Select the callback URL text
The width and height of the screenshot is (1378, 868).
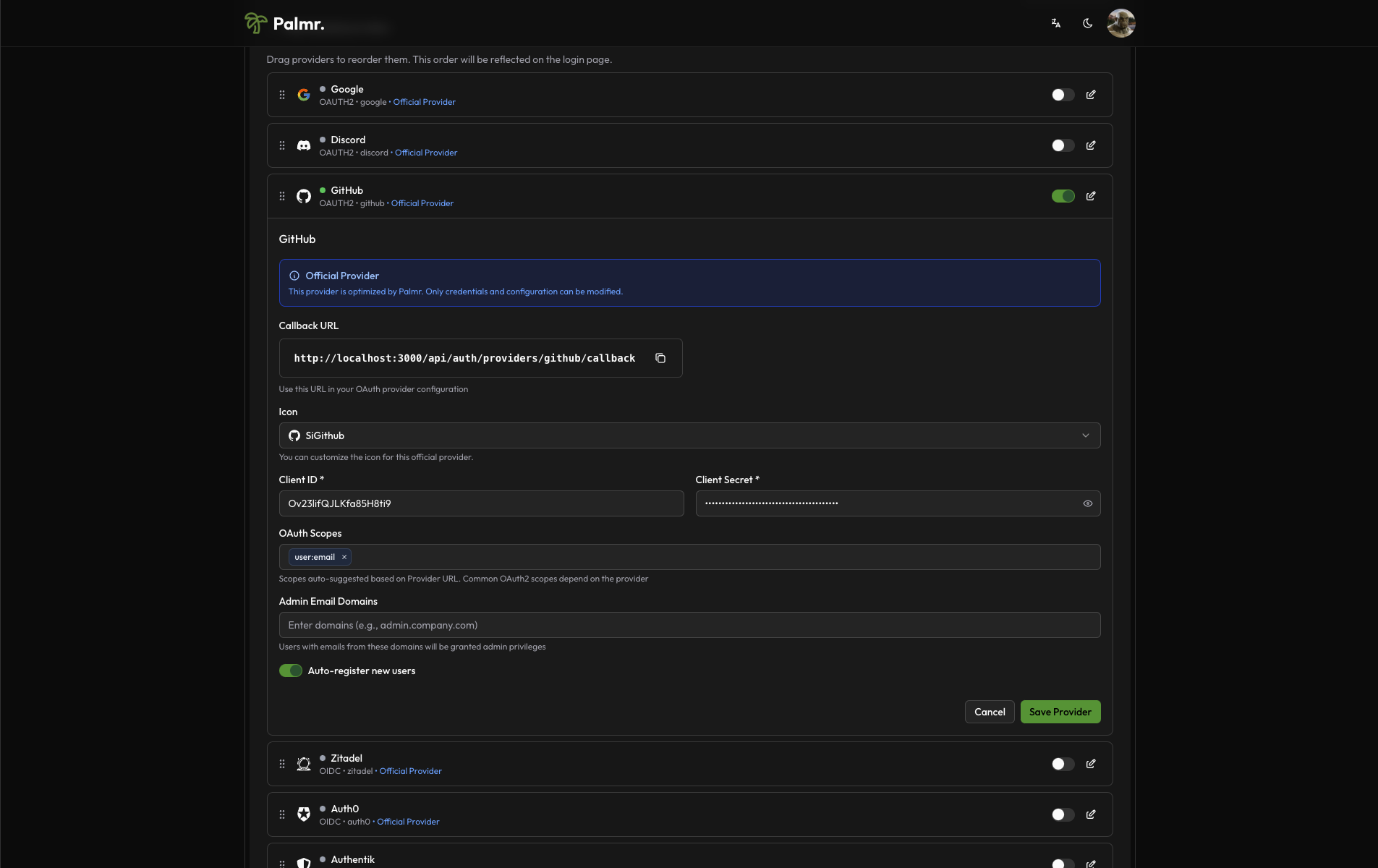464,358
